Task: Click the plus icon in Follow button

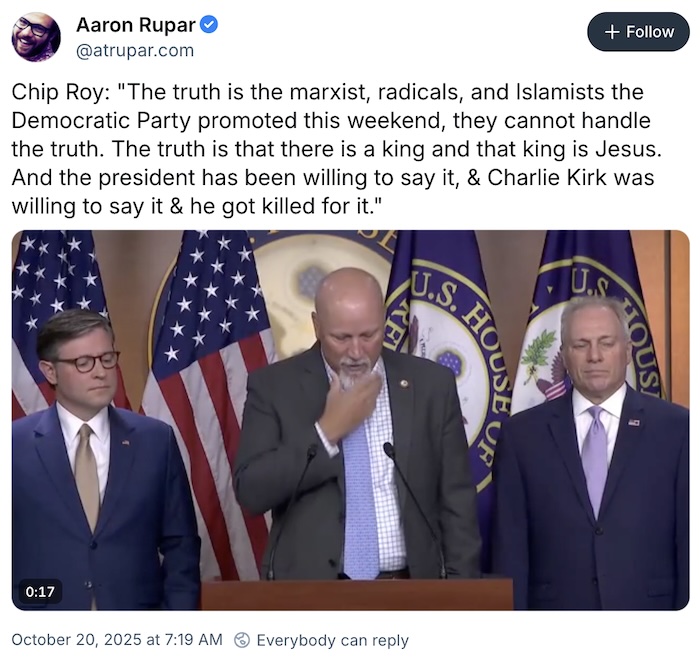Action: 613,32
